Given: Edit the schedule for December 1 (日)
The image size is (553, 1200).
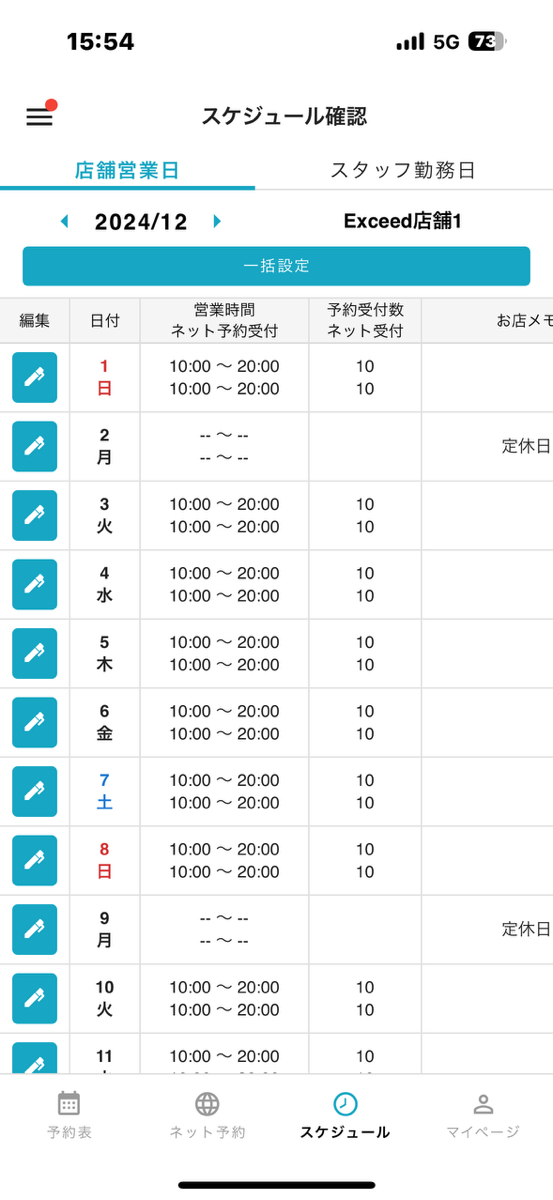Looking at the screenshot, I should (x=34, y=377).
